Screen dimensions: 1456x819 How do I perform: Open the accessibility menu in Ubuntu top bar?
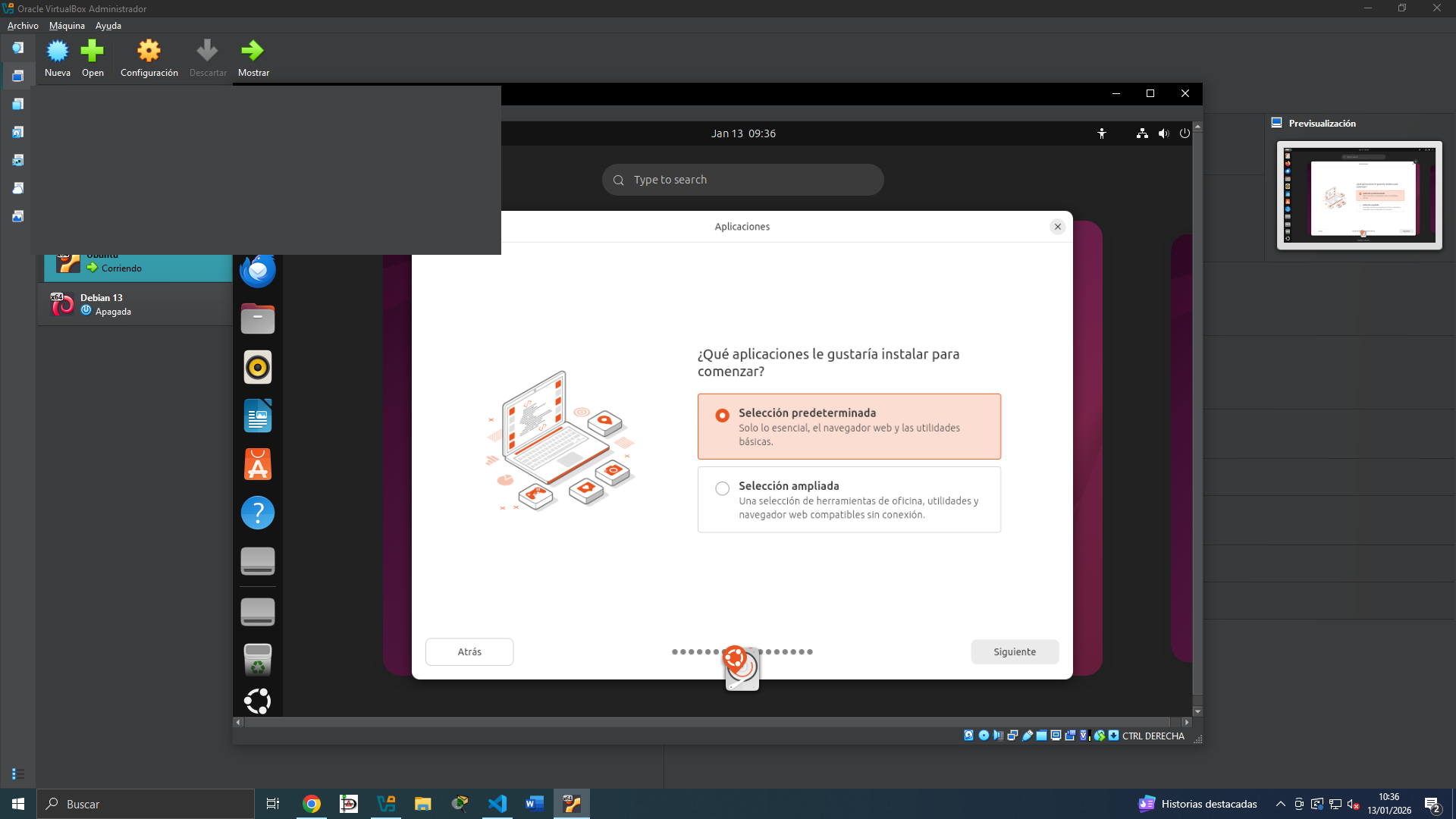(1102, 133)
